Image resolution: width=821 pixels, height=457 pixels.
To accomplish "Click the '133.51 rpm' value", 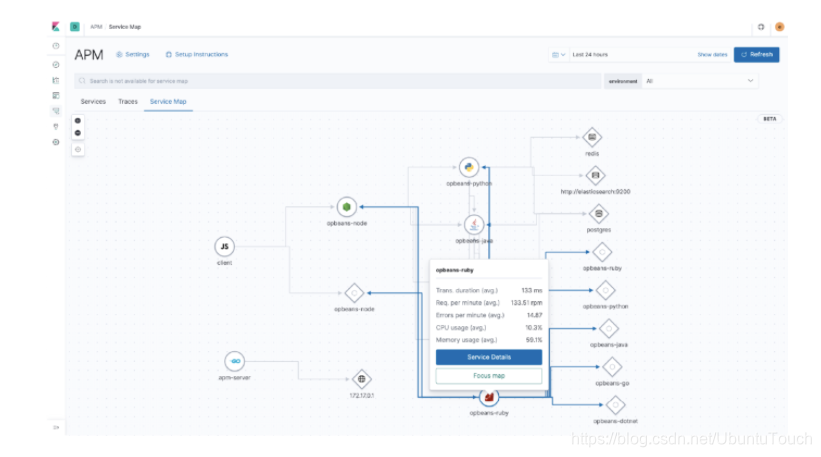I will pos(526,303).
